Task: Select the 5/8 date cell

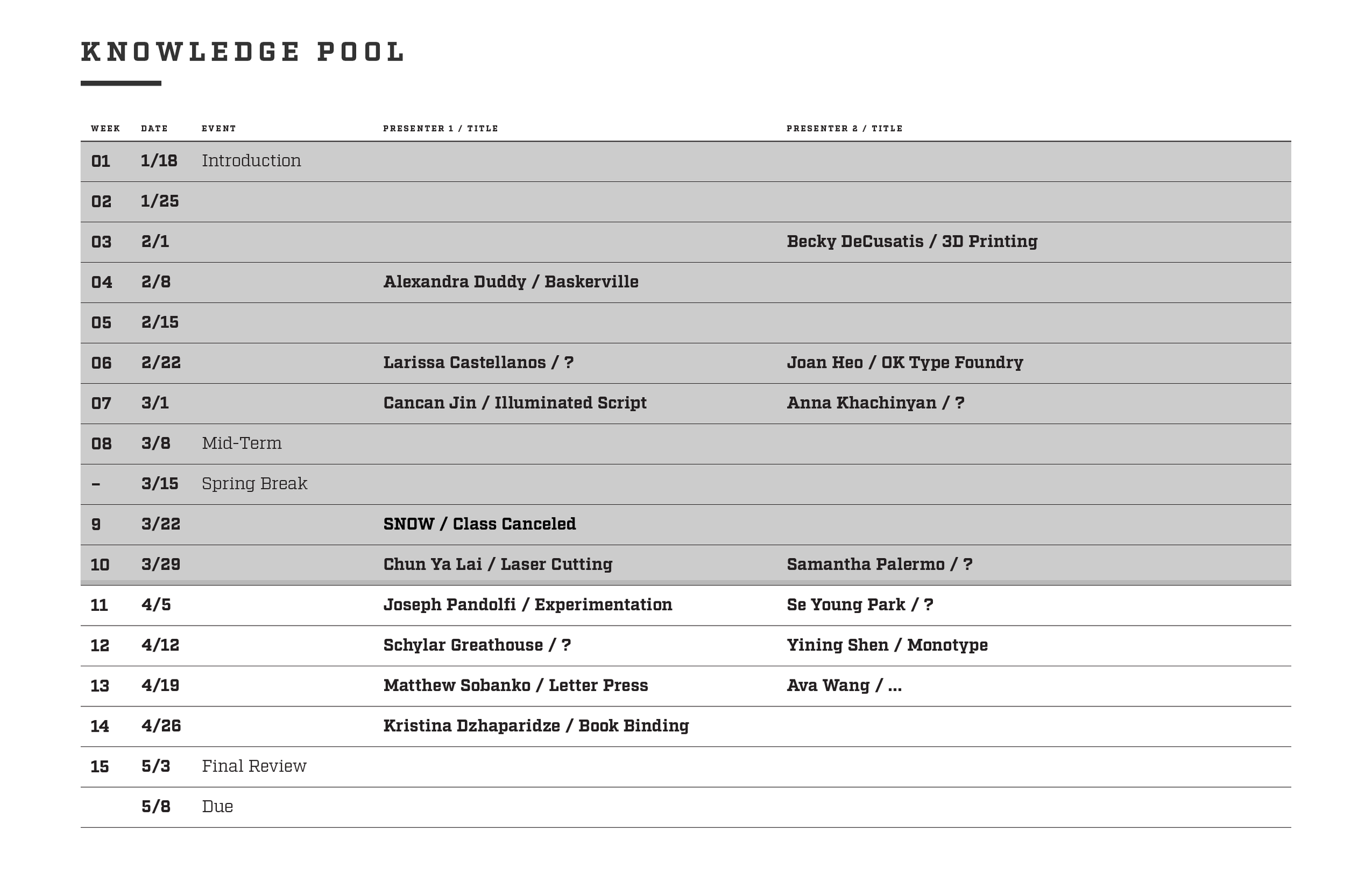Action: (x=156, y=807)
